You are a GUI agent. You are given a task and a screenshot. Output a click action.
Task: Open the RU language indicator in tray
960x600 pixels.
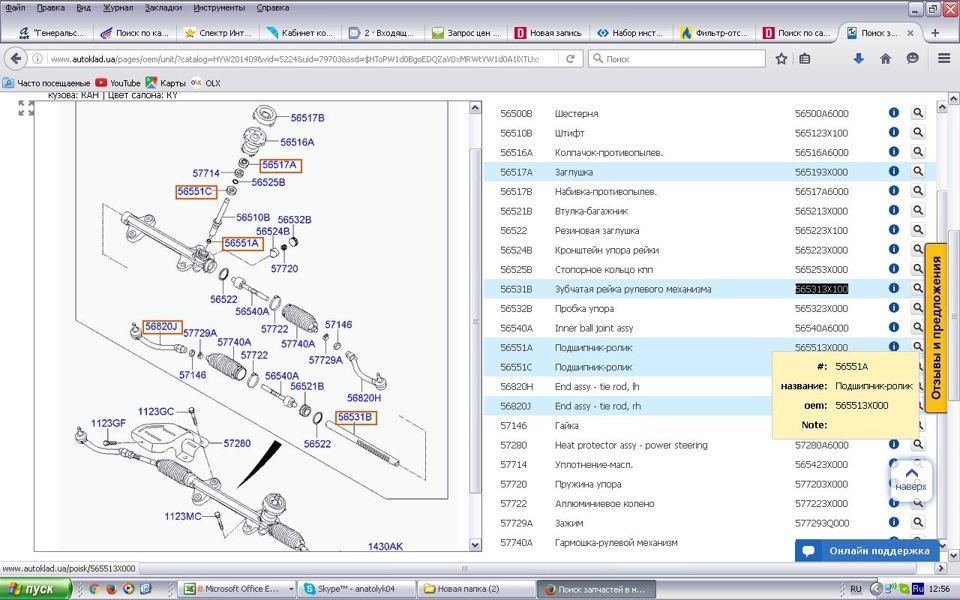[x=856, y=589]
